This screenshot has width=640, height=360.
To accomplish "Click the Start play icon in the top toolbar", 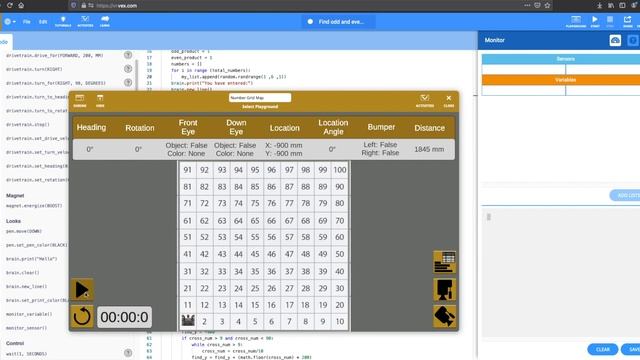I will click(595, 22).
